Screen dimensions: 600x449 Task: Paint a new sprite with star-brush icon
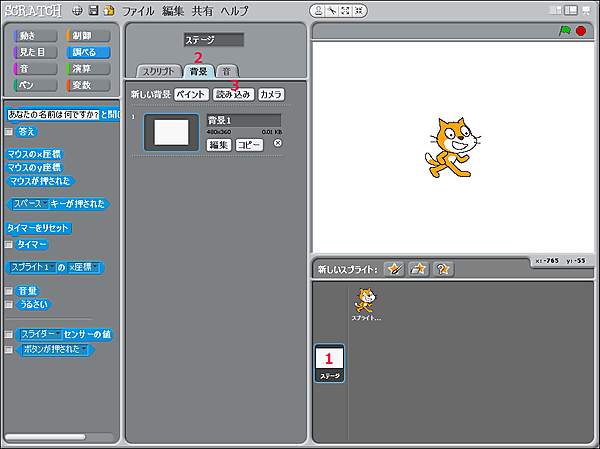(x=394, y=268)
